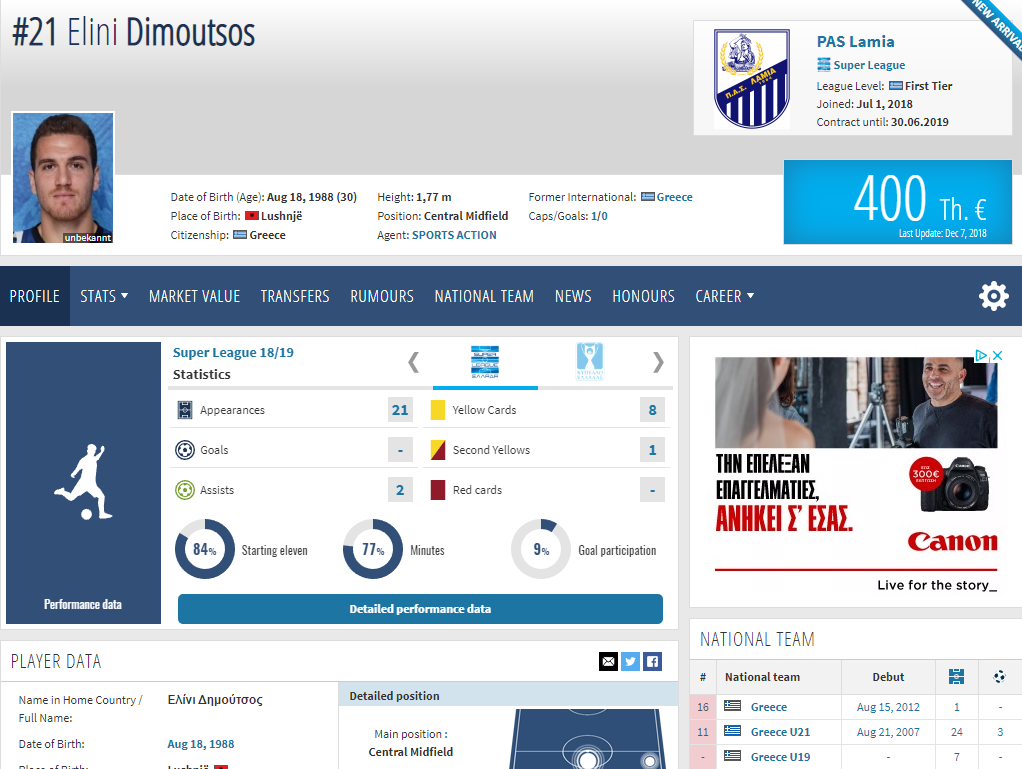1022x769 pixels.
Task: Click the player portrait photo
Action: point(63,178)
